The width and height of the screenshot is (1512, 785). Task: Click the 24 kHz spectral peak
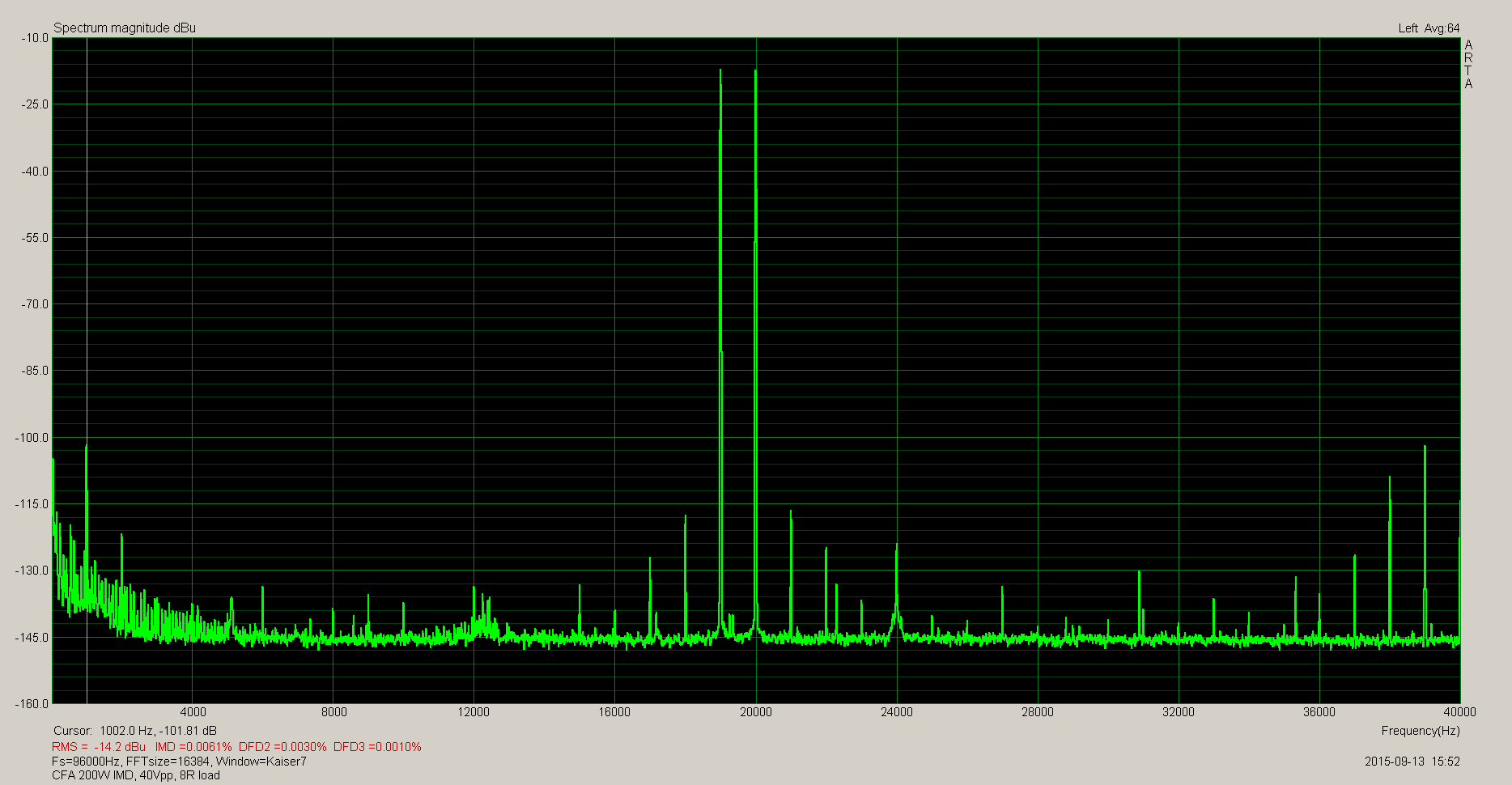tap(896, 591)
